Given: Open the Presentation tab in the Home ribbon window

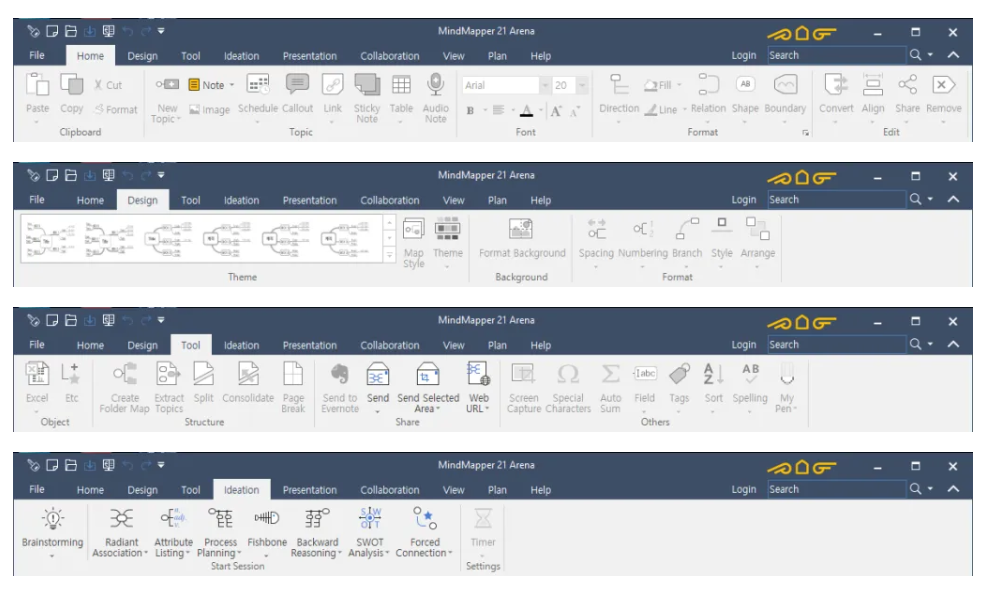Looking at the screenshot, I should pyautogui.click(x=309, y=56).
